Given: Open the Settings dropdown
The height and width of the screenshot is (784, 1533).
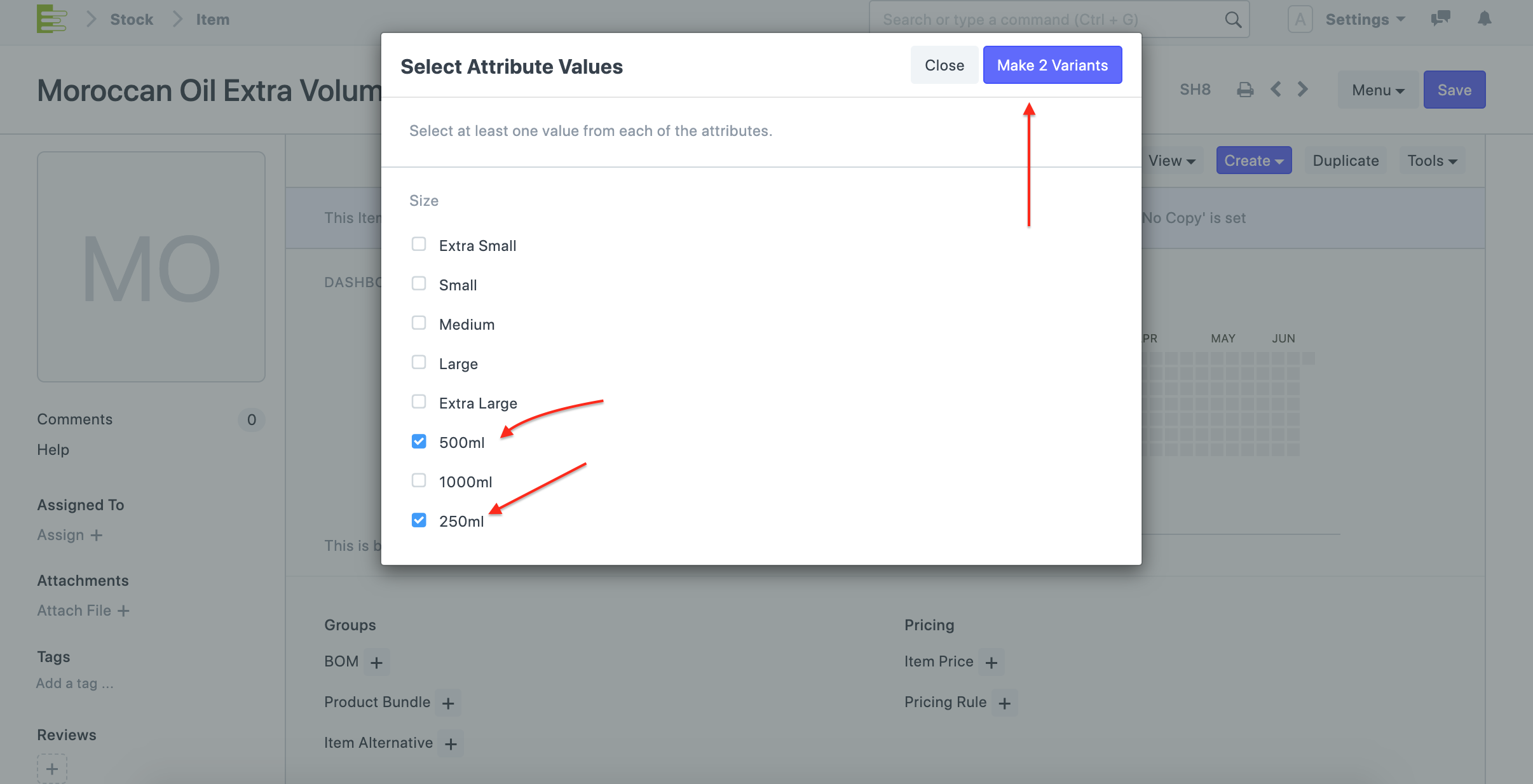Looking at the screenshot, I should pos(1365,20).
